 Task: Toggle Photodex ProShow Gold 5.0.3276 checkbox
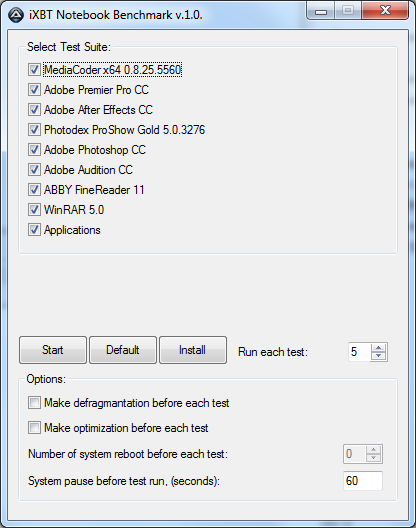(x=34, y=130)
